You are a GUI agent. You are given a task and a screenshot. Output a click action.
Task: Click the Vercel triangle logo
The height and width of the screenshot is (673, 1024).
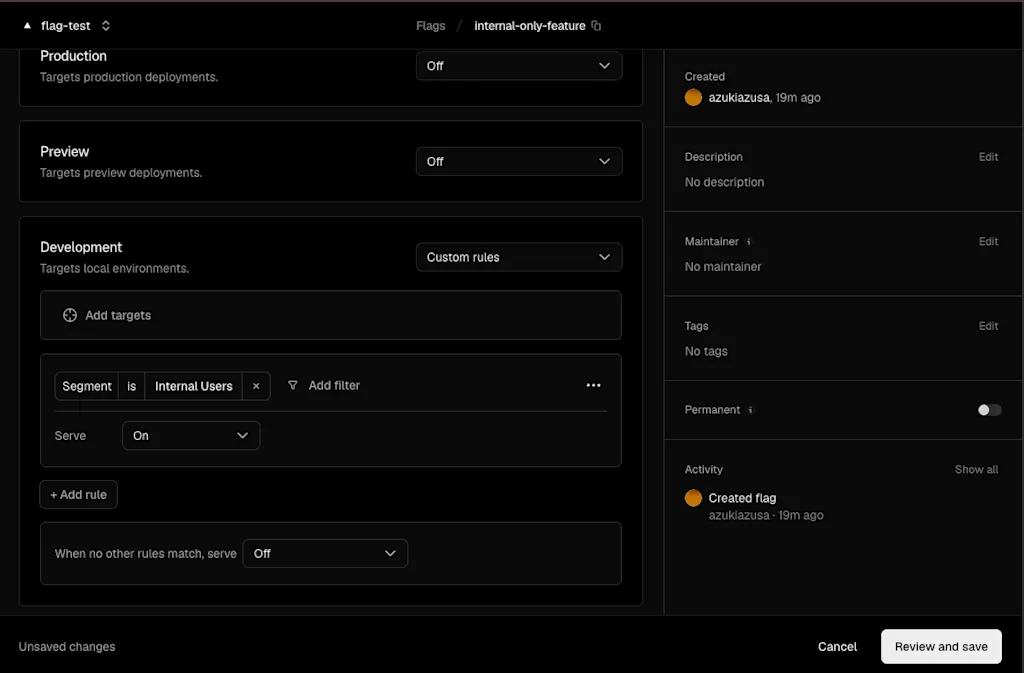pyautogui.click(x=27, y=25)
